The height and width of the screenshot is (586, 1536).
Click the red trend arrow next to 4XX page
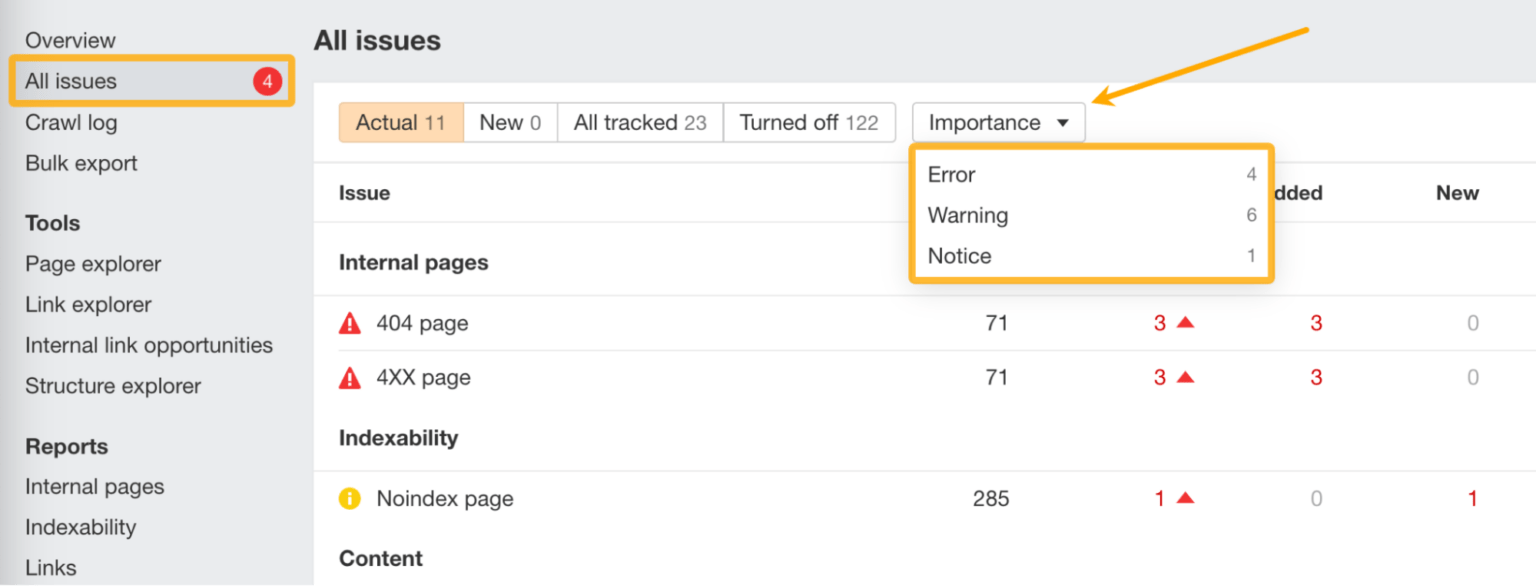pos(1184,377)
